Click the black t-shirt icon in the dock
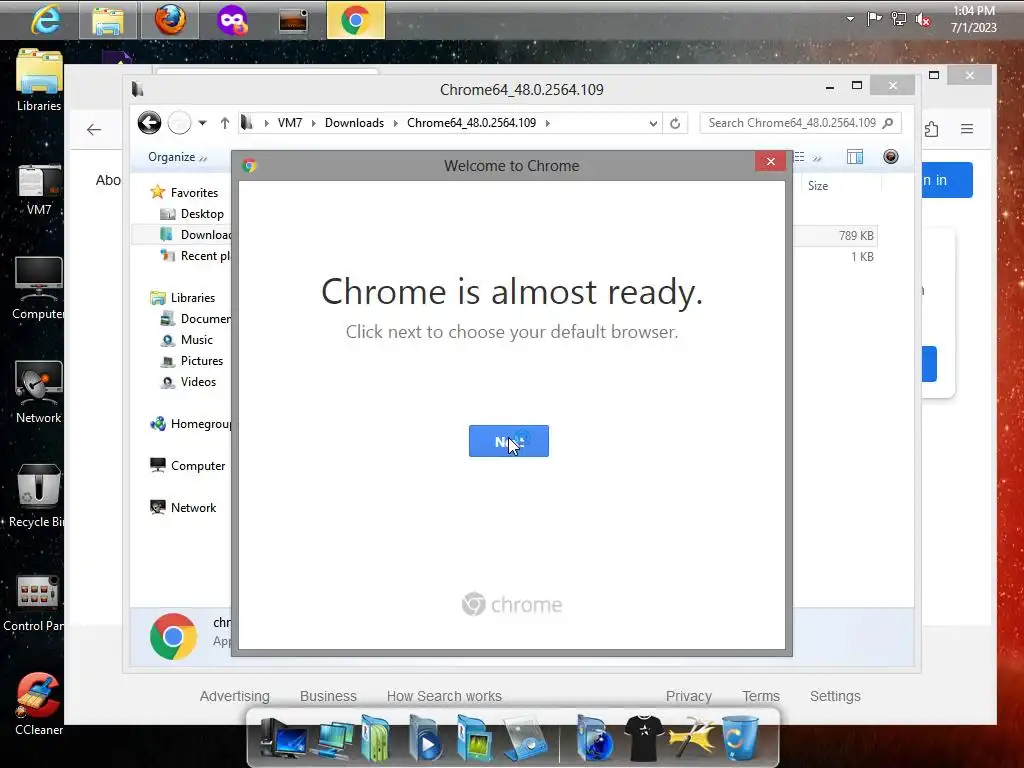 [645, 739]
